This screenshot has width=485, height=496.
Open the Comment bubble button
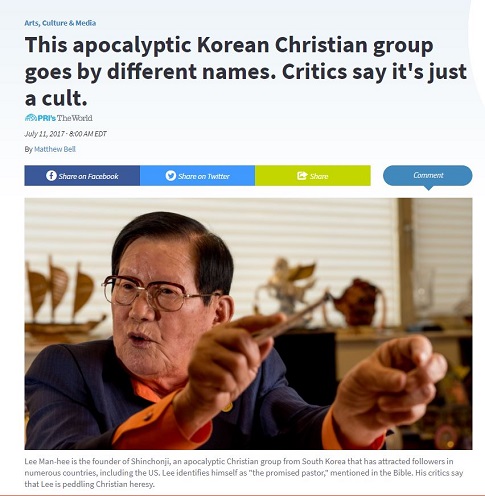tap(428, 176)
